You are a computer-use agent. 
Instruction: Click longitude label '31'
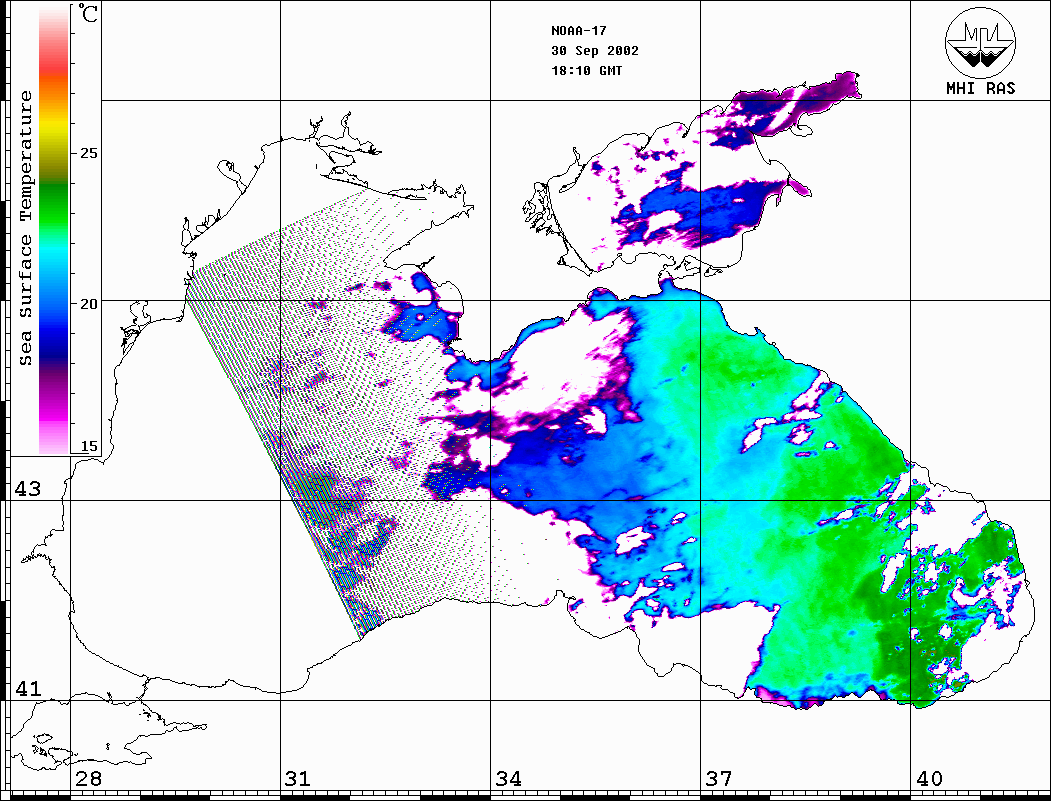[298, 778]
